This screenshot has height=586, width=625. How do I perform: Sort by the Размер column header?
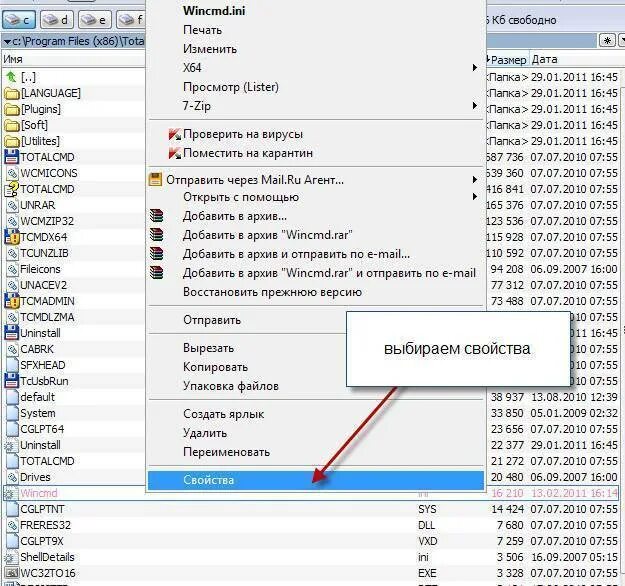point(508,59)
